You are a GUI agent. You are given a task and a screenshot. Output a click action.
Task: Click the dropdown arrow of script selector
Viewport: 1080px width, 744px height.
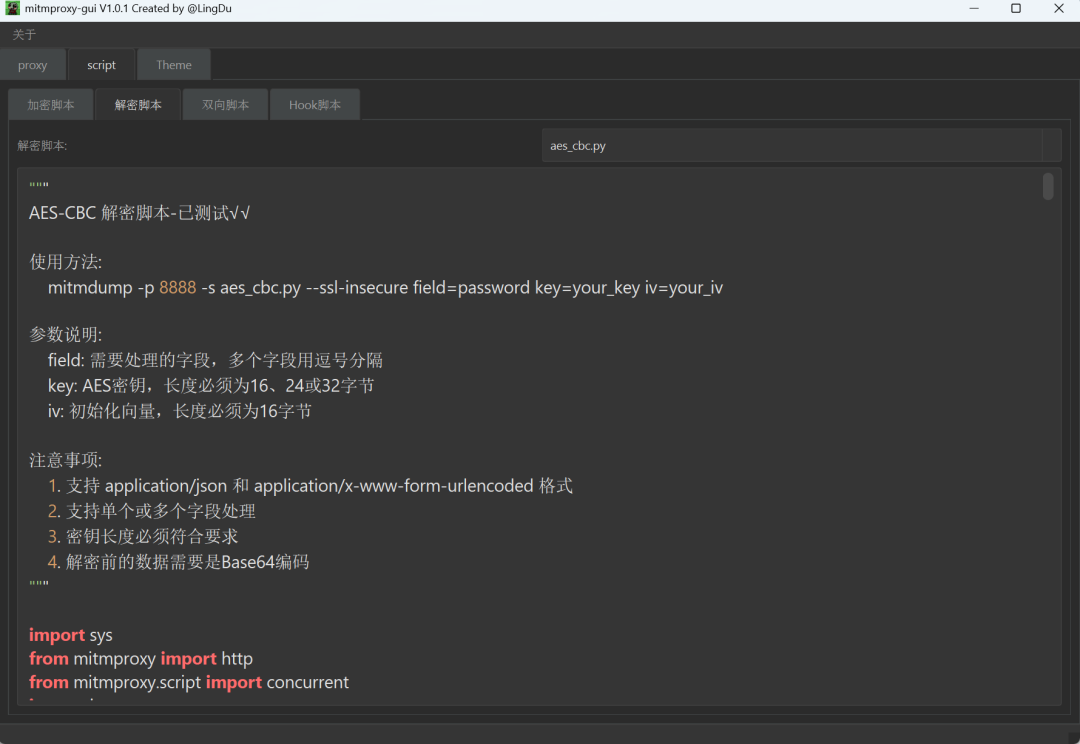pyautogui.click(x=1052, y=145)
